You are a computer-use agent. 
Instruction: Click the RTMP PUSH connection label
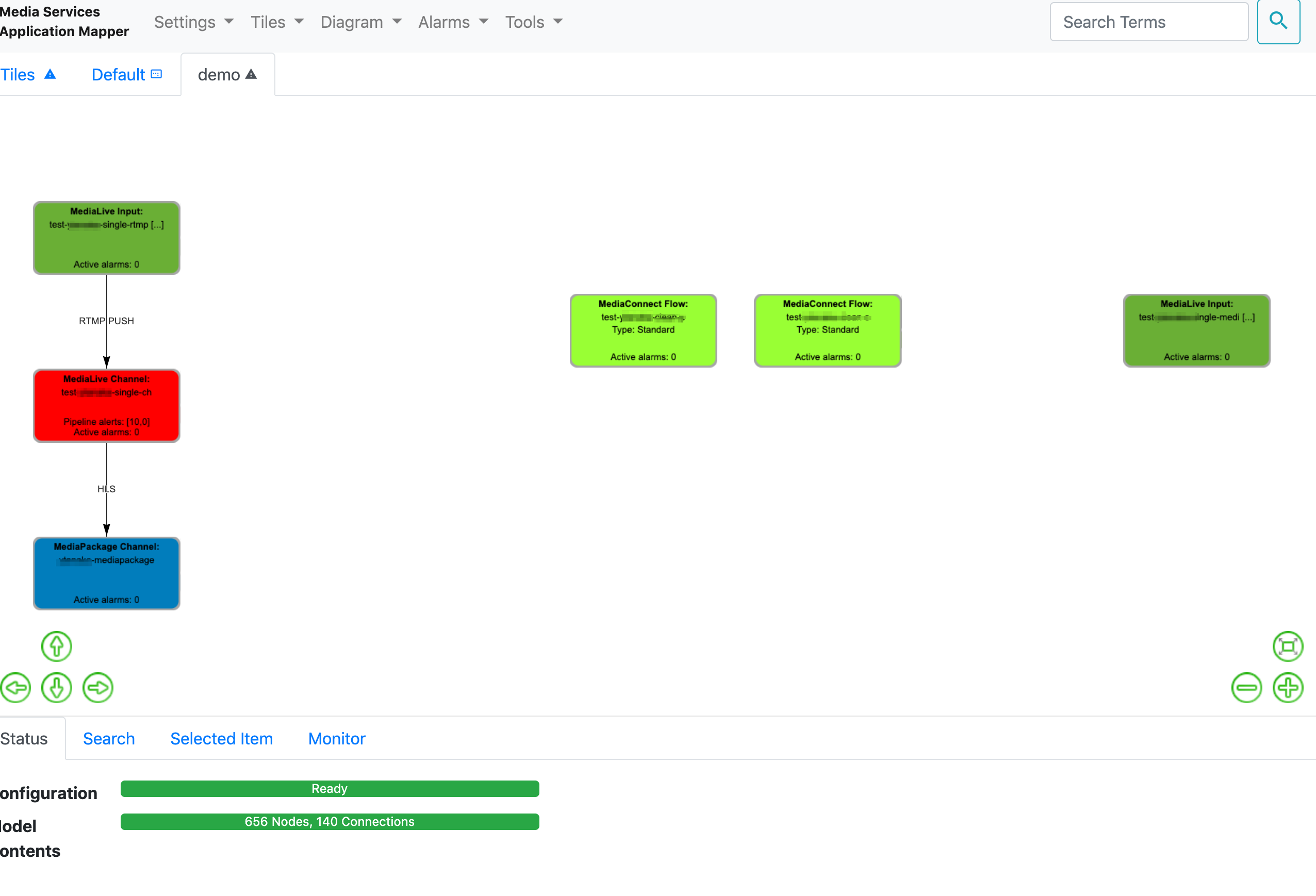(x=106, y=321)
